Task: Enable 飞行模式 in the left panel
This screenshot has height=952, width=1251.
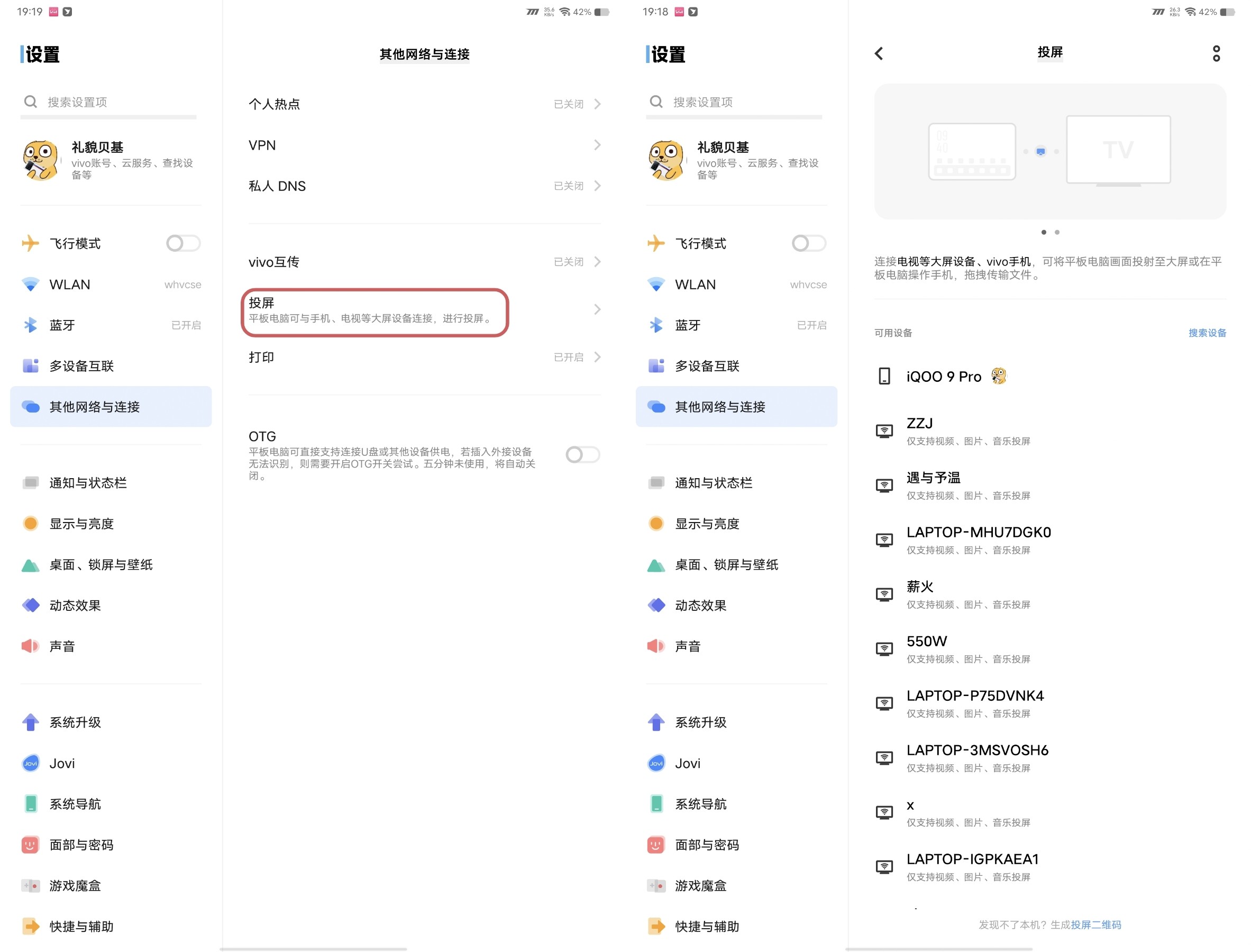Action: point(183,244)
